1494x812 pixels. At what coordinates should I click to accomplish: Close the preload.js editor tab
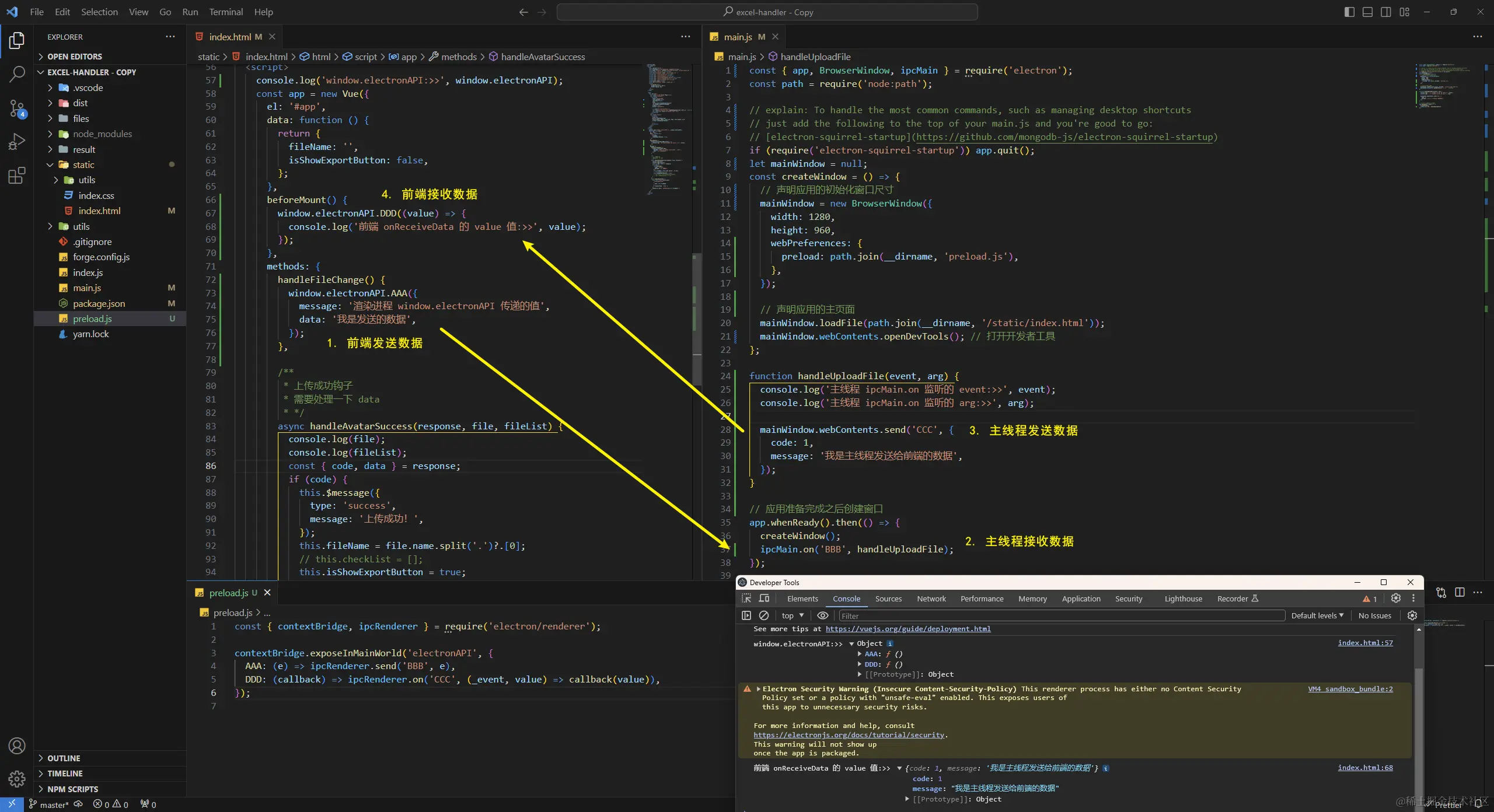tap(267, 593)
